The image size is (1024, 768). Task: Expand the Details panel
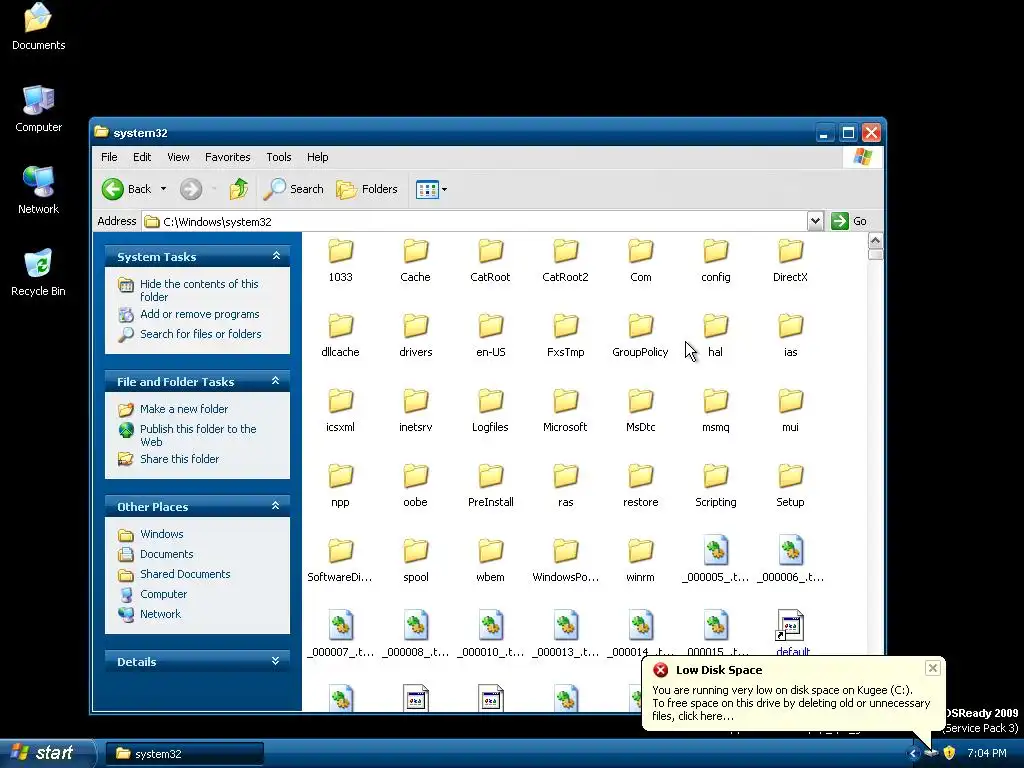(x=276, y=661)
